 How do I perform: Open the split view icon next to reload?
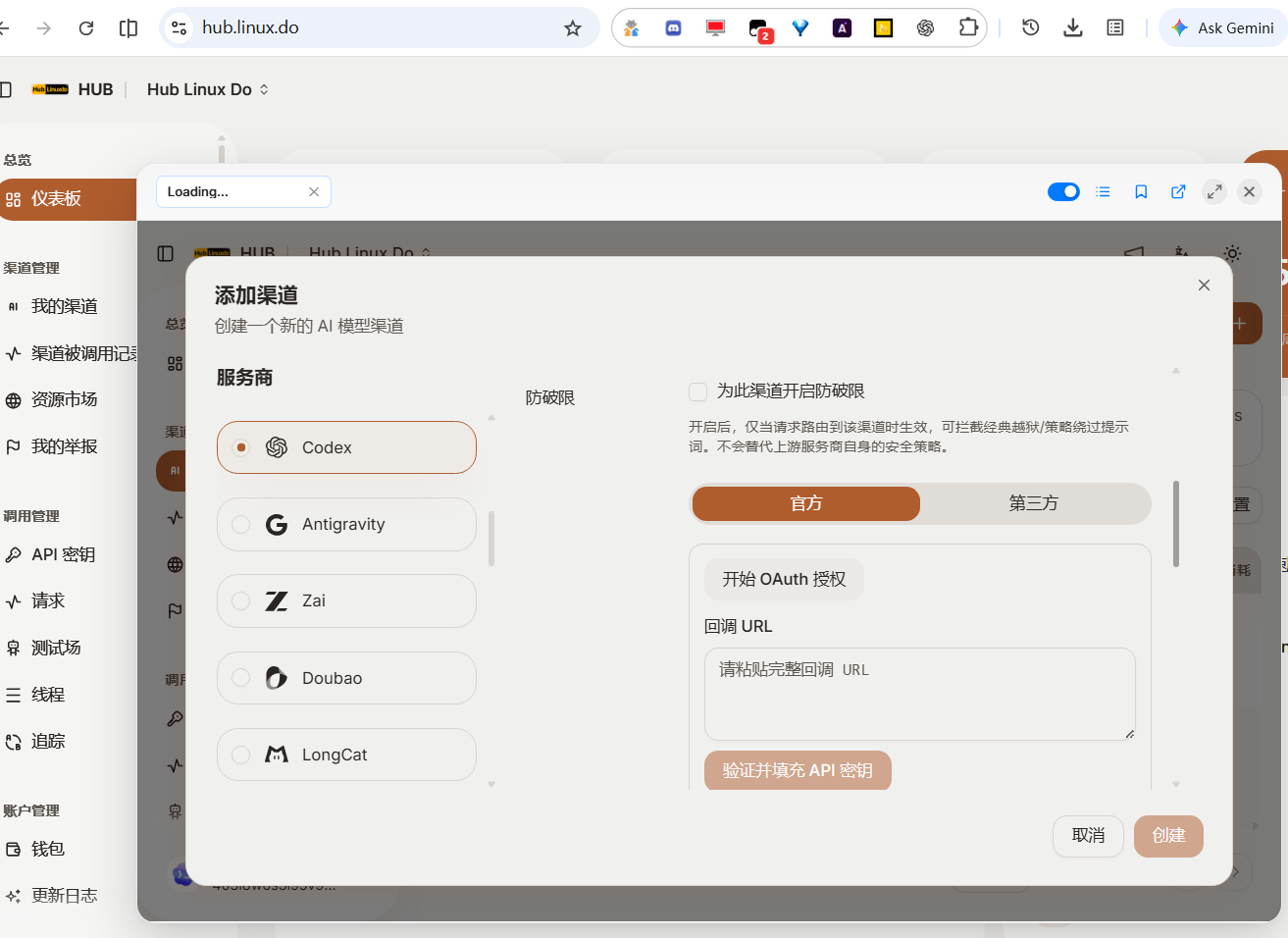pos(129,27)
